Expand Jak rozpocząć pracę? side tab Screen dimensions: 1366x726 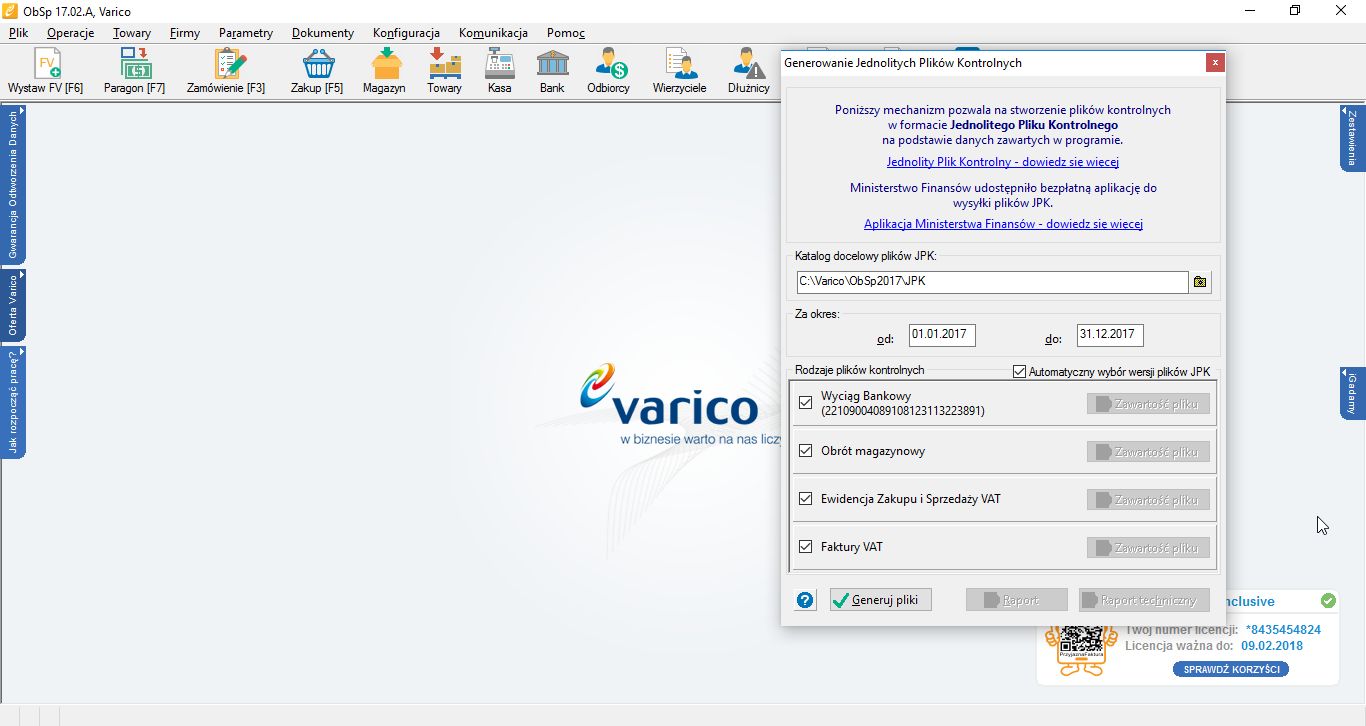[13, 402]
